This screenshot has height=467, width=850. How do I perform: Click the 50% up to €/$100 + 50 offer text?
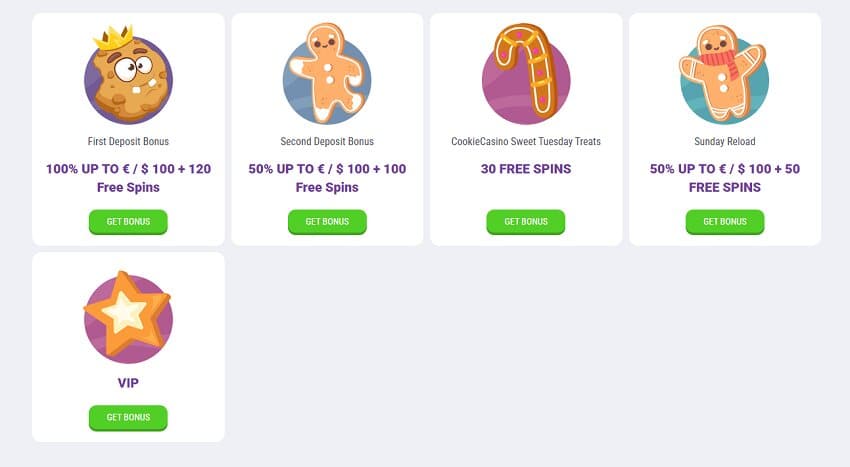click(x=725, y=178)
